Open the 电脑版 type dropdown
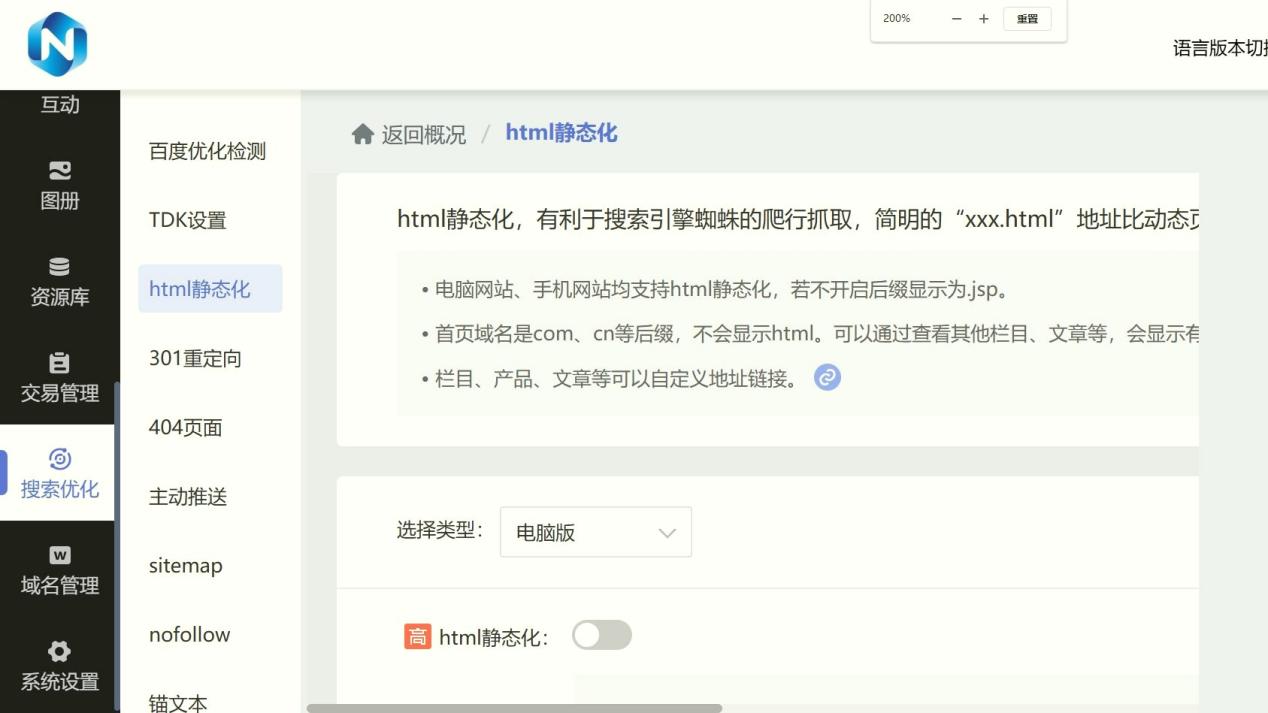 pyautogui.click(x=595, y=532)
